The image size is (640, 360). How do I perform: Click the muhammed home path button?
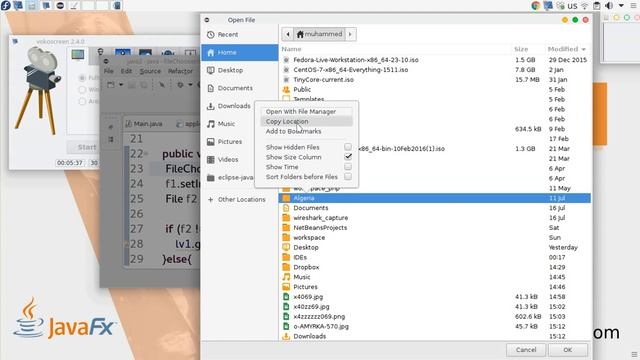coord(319,34)
